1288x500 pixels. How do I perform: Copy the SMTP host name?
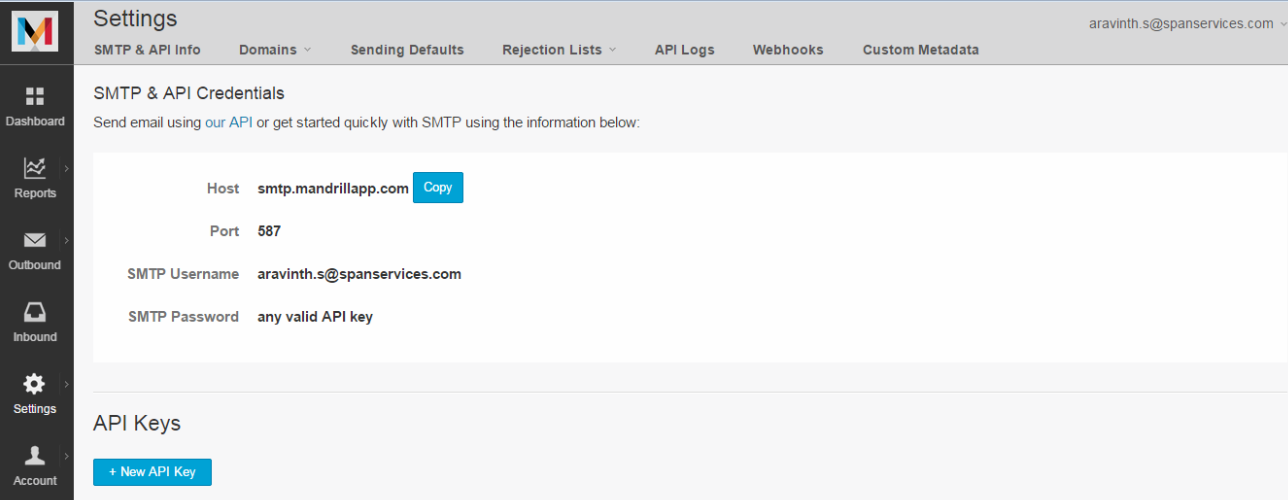click(x=438, y=188)
